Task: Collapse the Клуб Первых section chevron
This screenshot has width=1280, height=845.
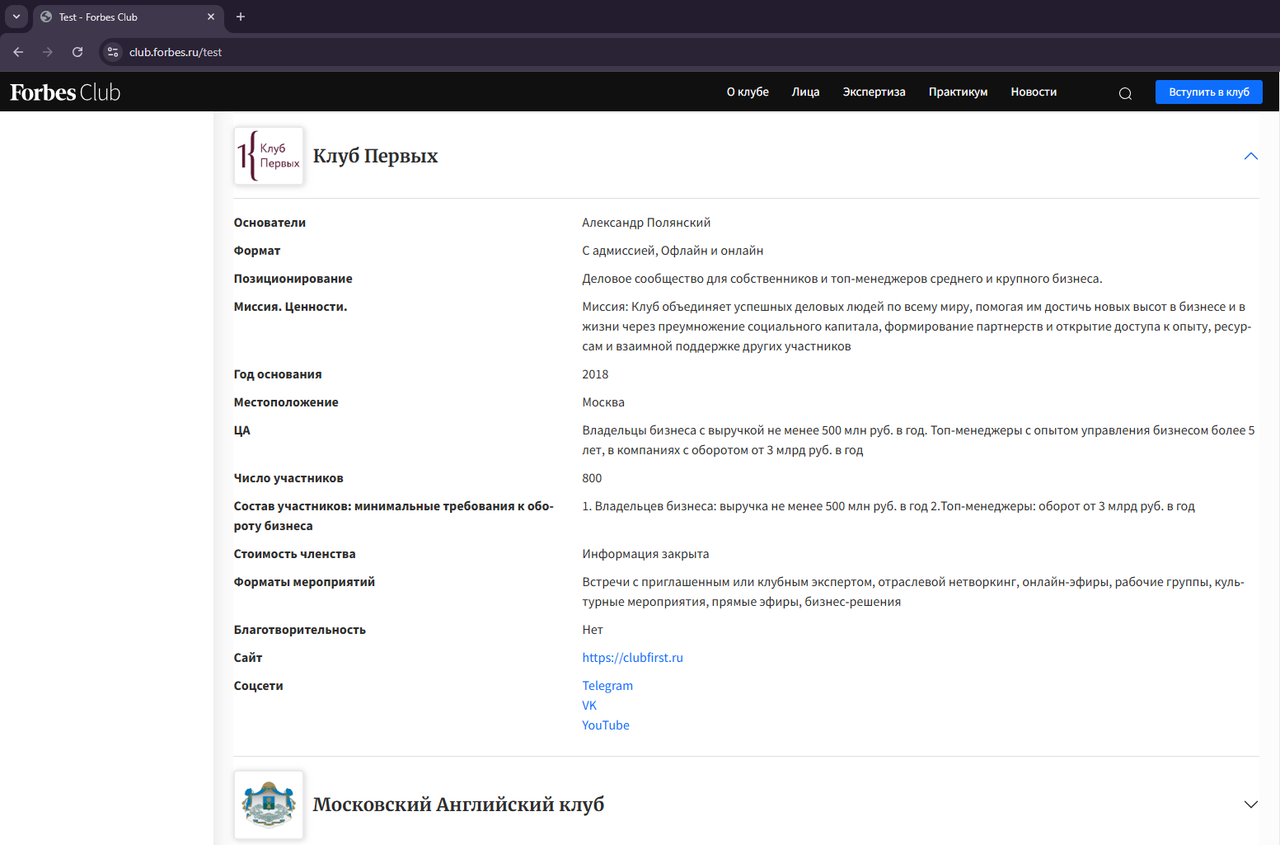Action: tap(1250, 156)
